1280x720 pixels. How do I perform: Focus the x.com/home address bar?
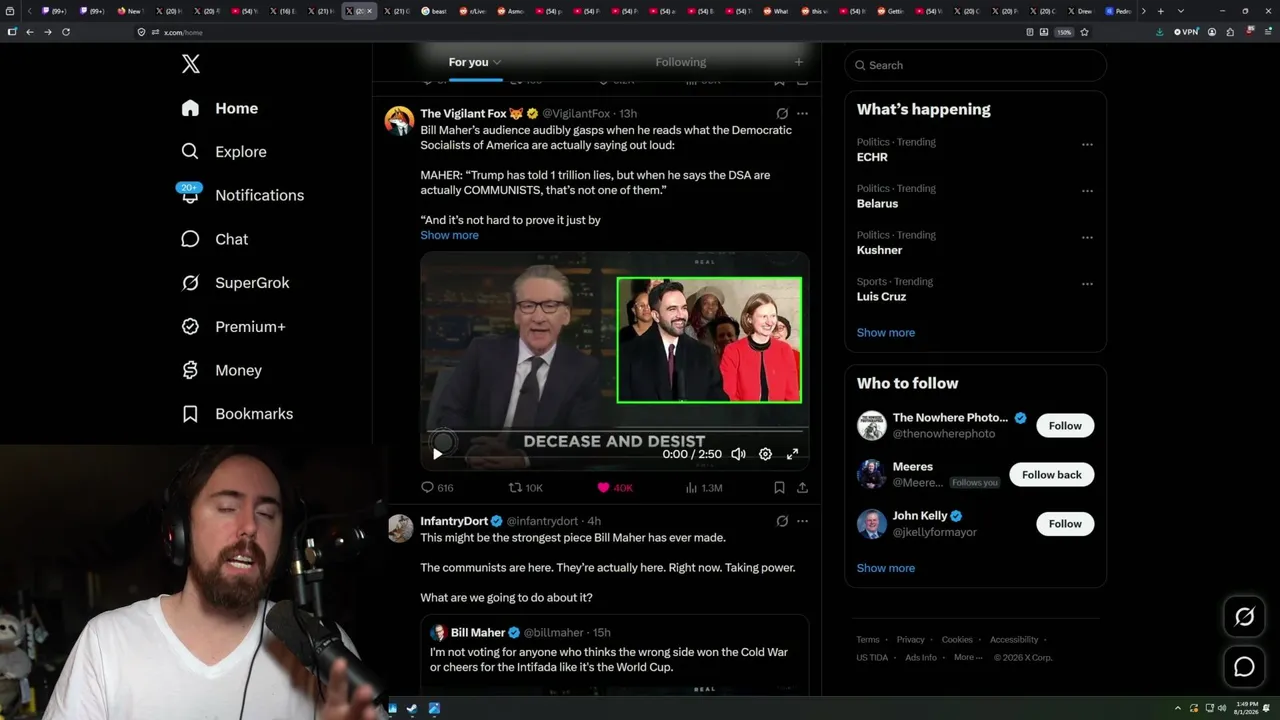(x=582, y=32)
